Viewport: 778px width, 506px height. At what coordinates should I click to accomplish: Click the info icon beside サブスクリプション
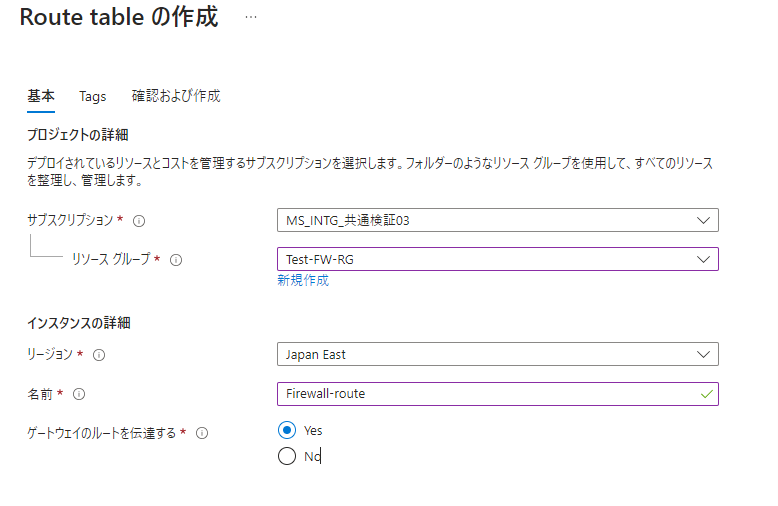click(140, 221)
